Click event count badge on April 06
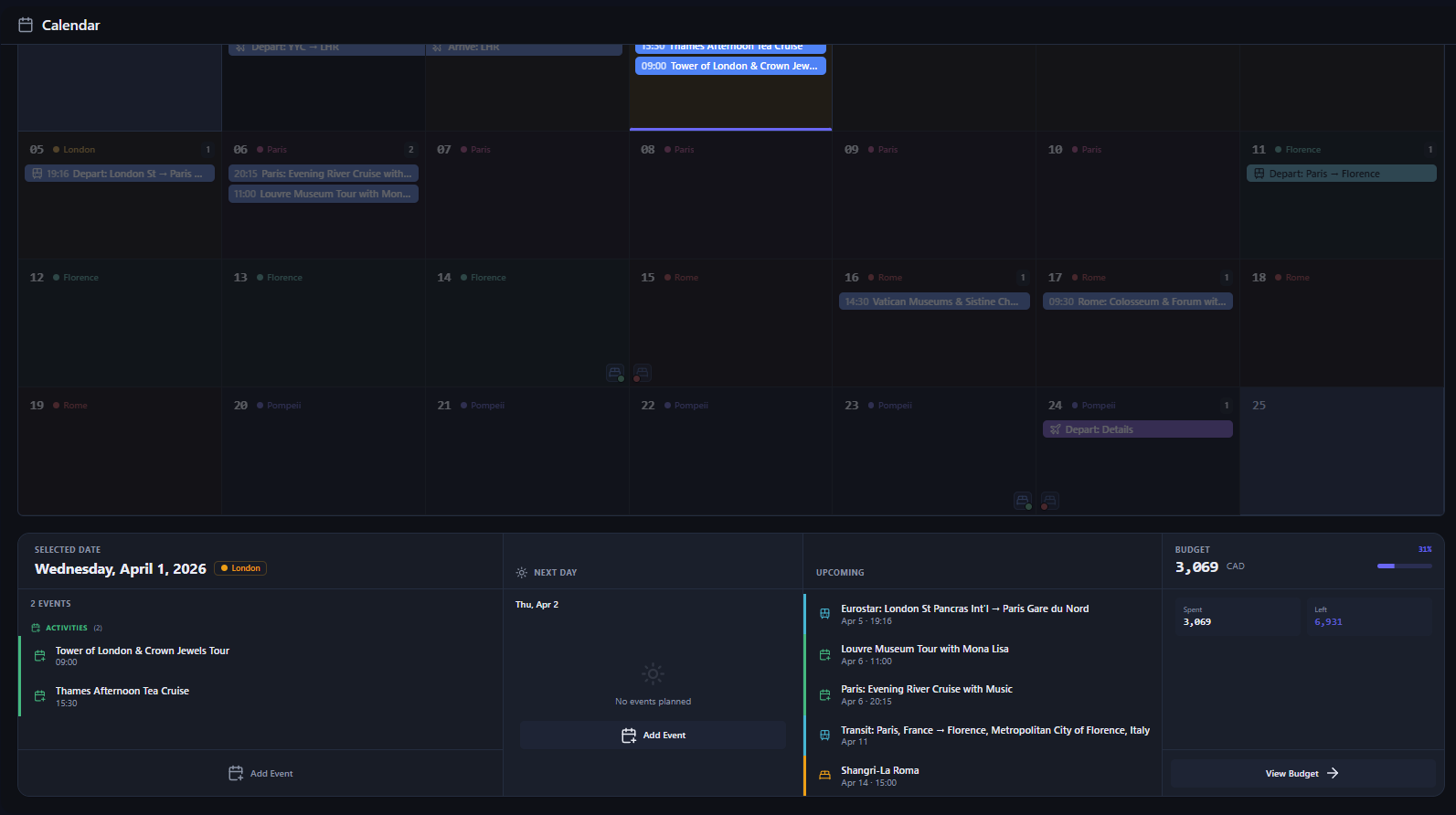Viewport: 1456px width, 815px height. 411,150
